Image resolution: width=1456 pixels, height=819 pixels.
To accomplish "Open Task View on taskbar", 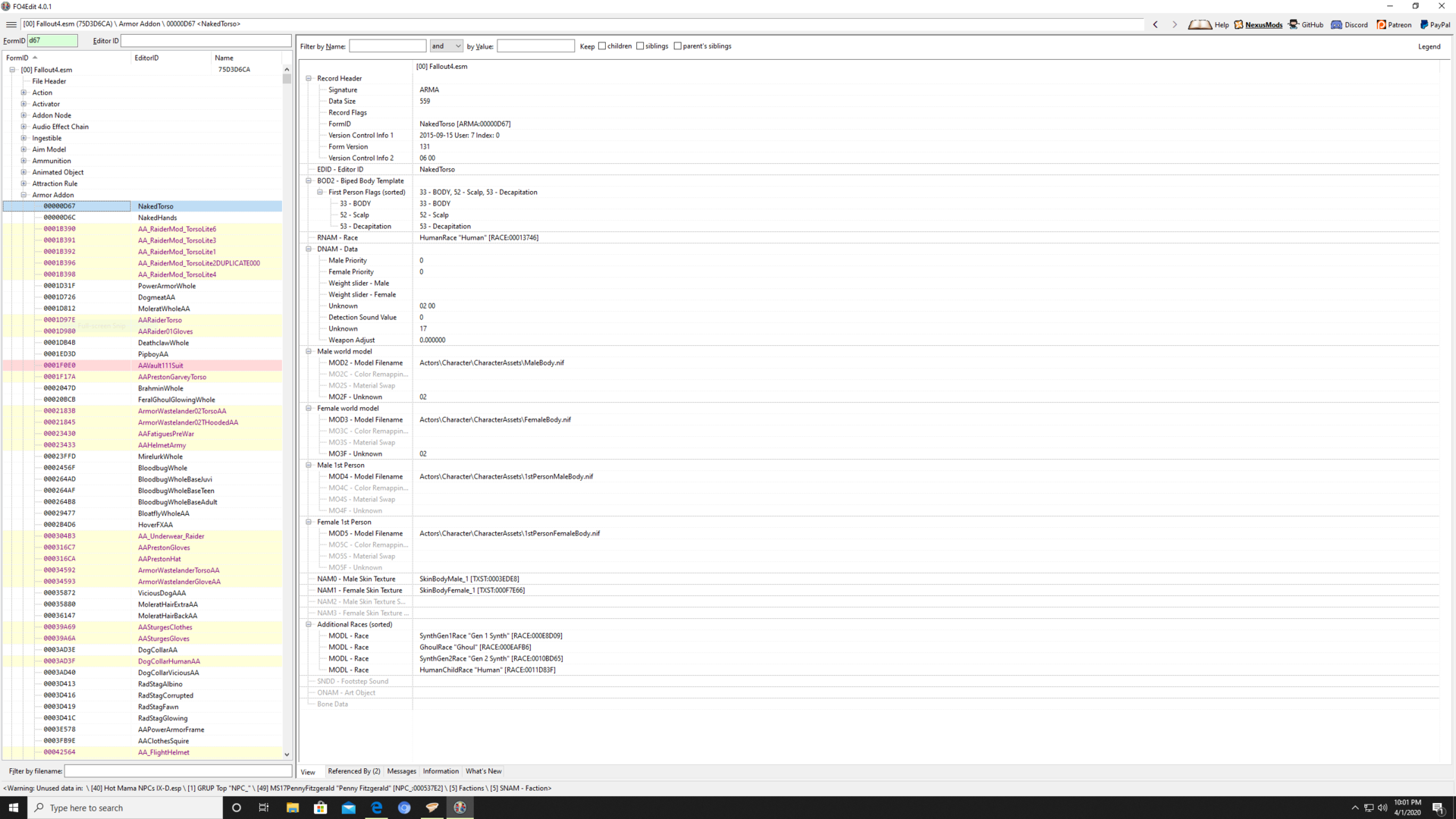I will [264, 808].
